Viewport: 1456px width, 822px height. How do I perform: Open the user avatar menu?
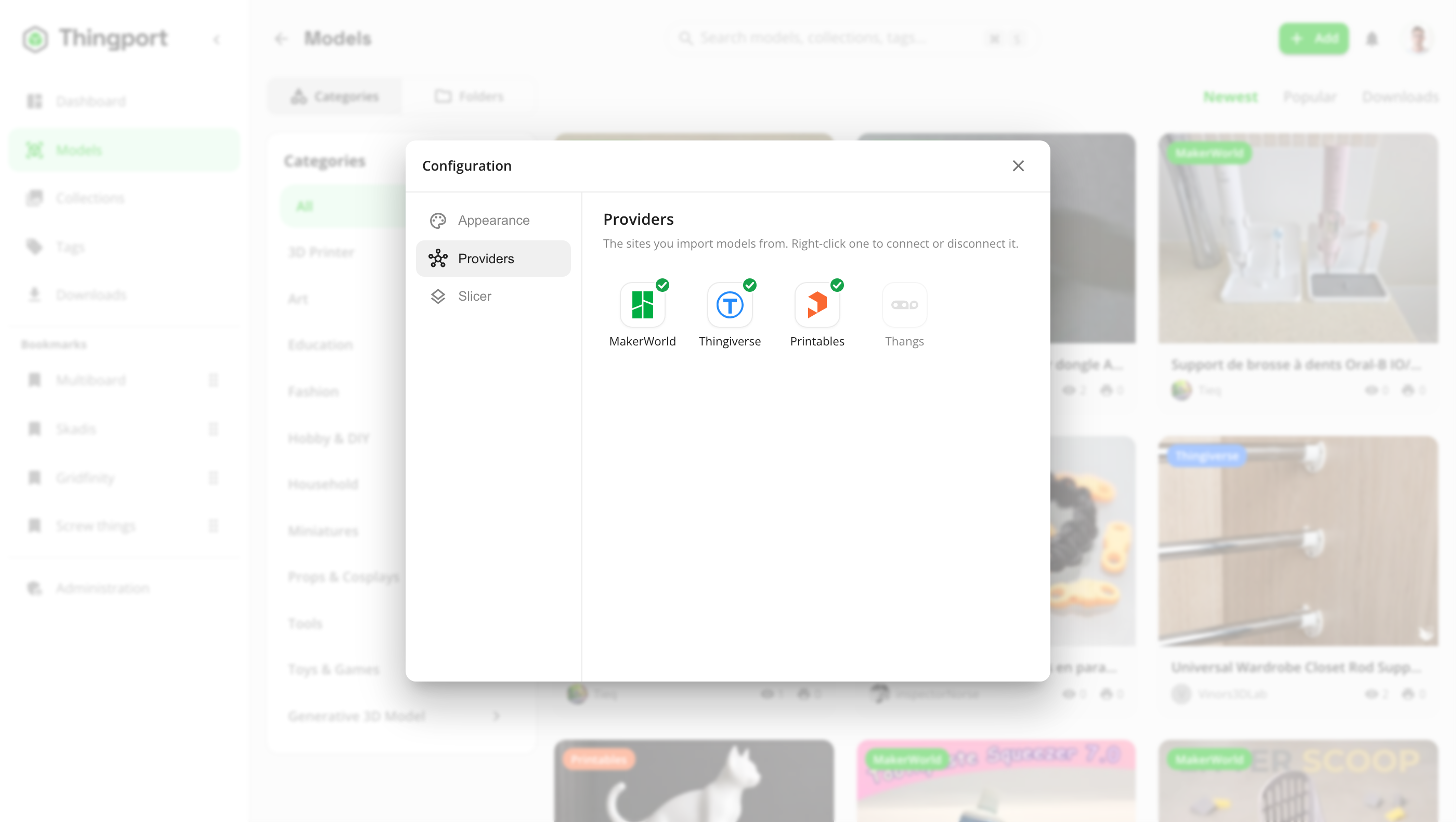1418,38
